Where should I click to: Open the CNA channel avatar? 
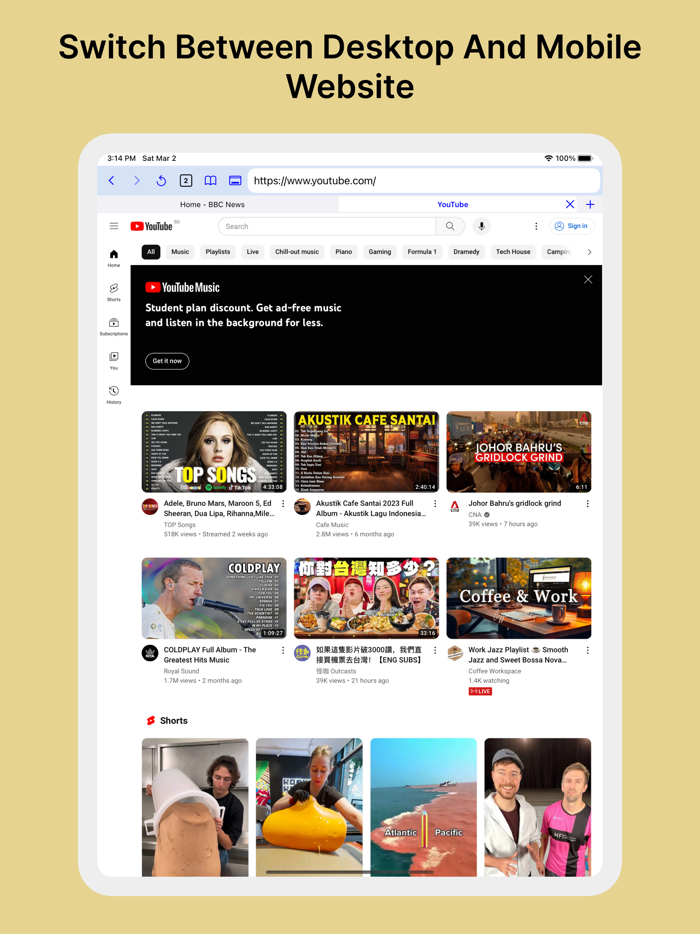pos(455,507)
